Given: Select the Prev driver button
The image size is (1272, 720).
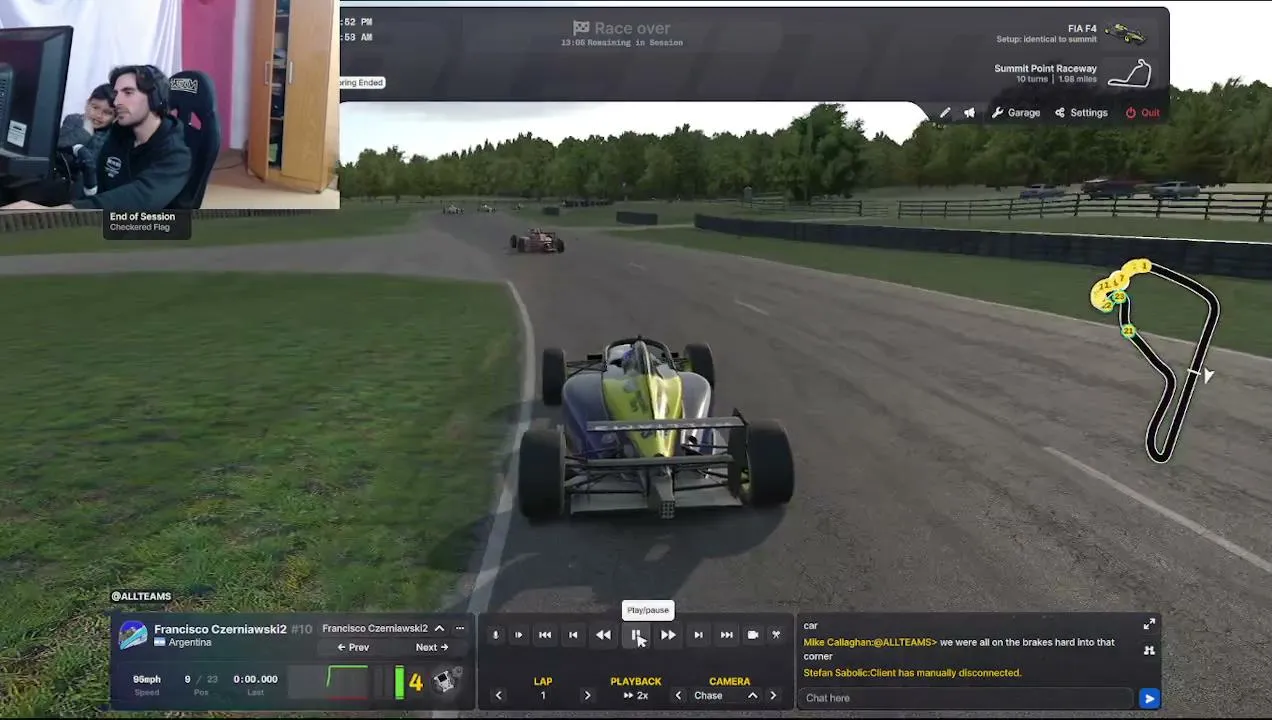Looking at the screenshot, I should [x=353, y=647].
